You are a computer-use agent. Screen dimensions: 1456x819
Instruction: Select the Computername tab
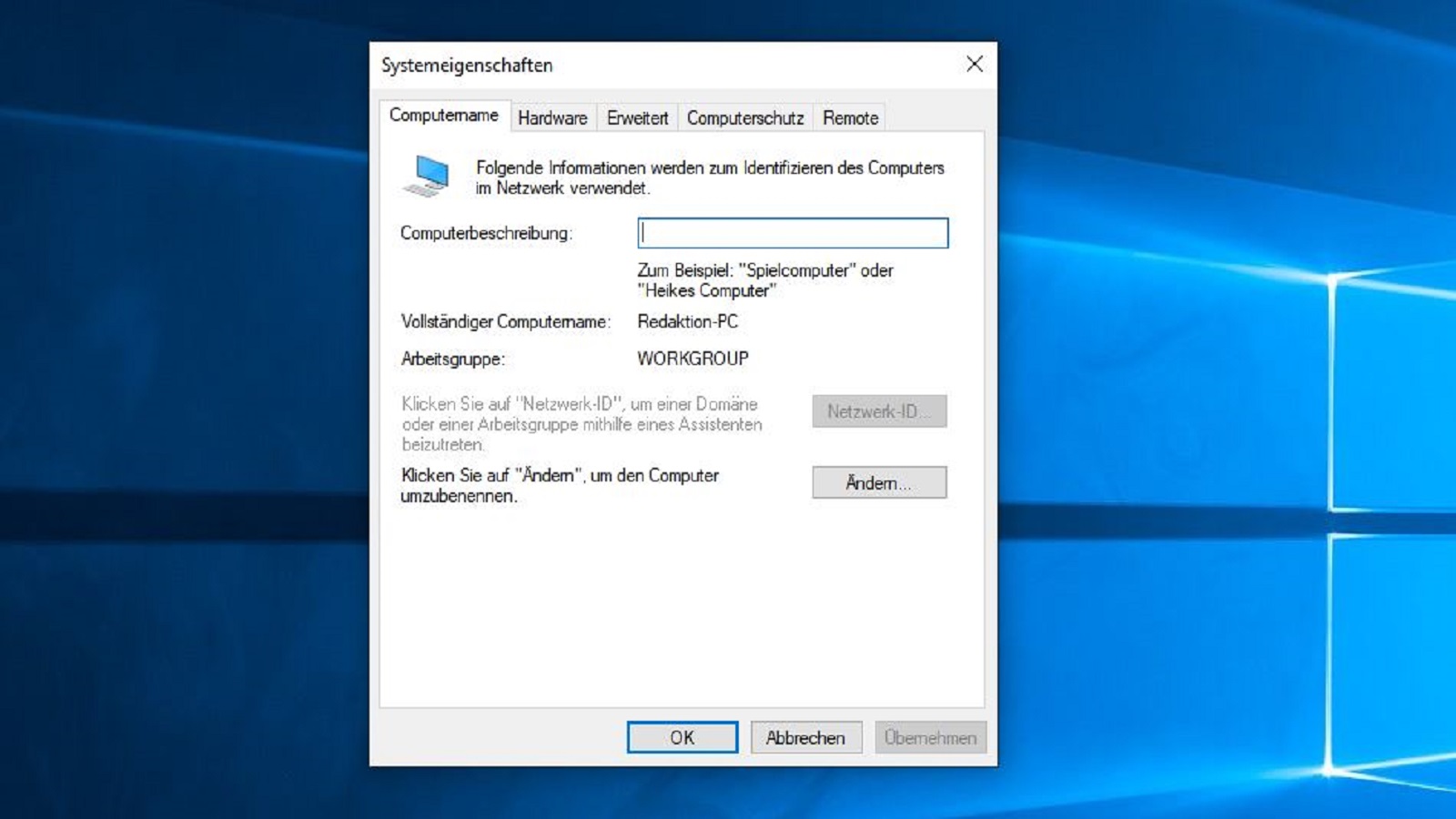tap(445, 116)
